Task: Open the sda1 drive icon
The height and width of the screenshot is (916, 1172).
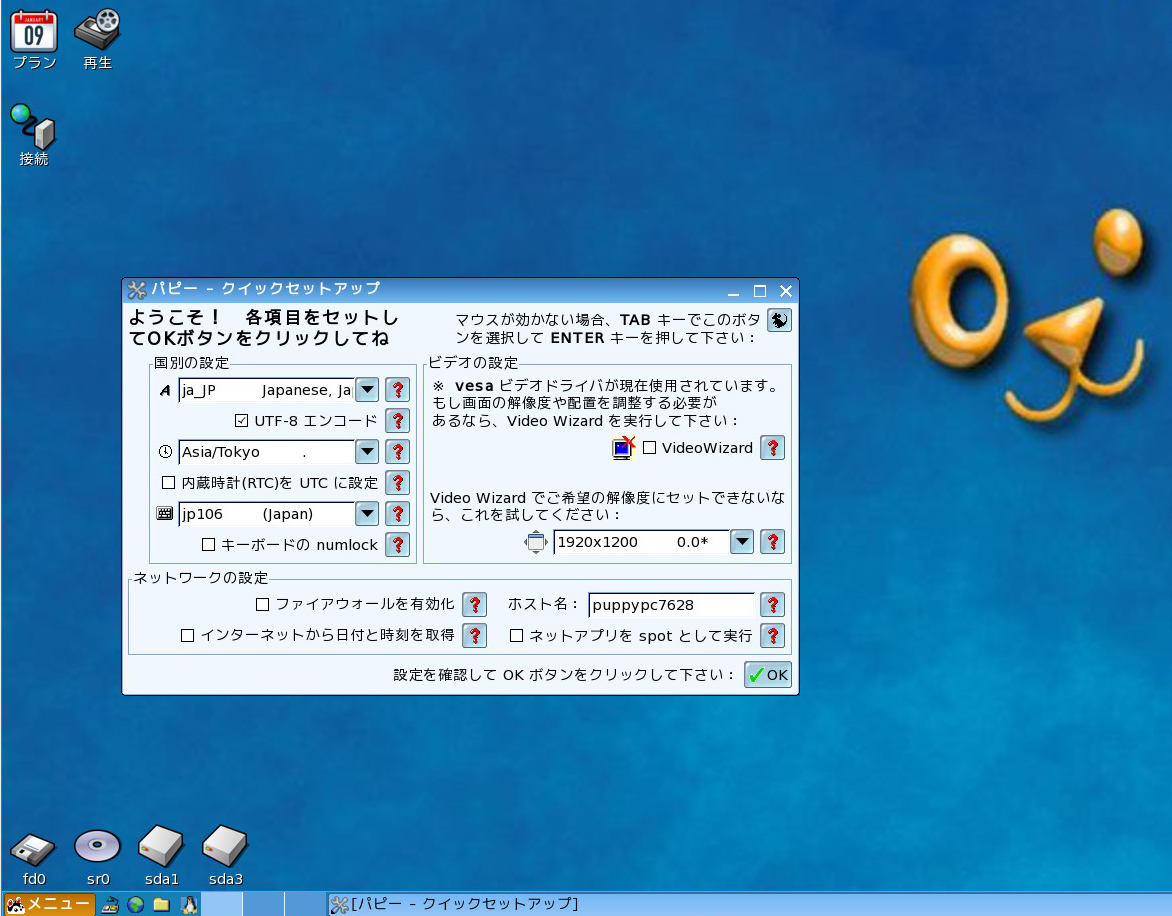Action: [161, 849]
